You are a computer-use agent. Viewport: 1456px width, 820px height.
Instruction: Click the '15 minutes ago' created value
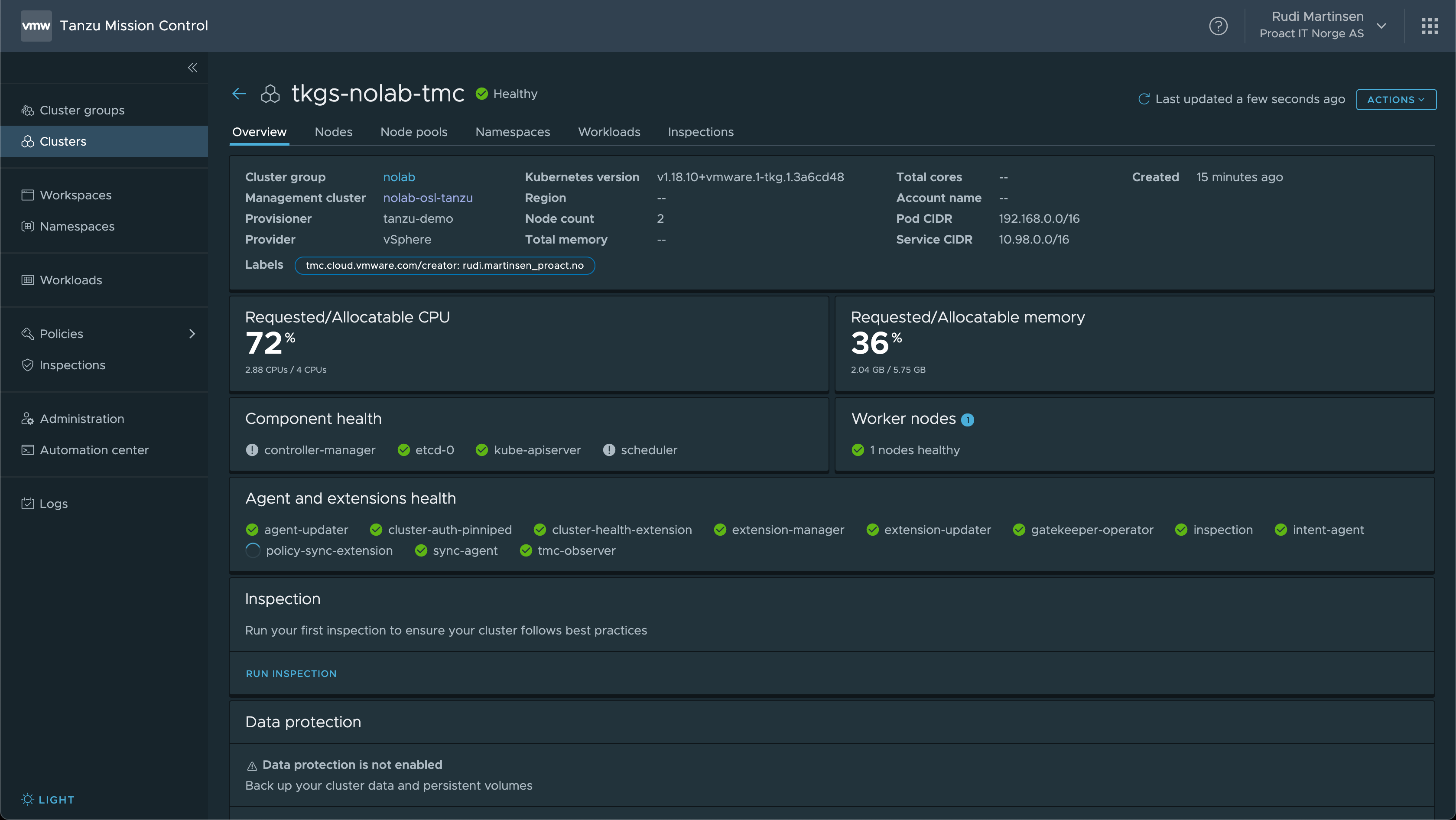[1239, 177]
